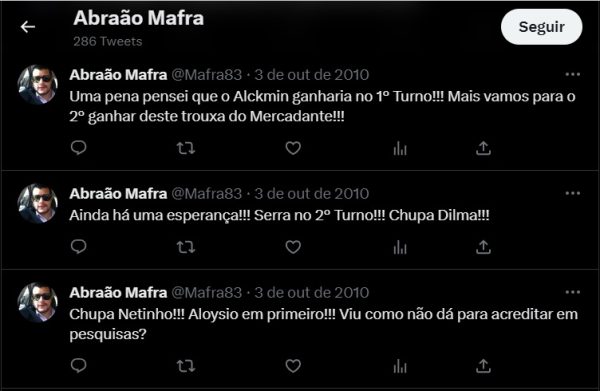Open @Mafra83 handle on Serra tweet
This screenshot has height=391, width=600.
207,194
